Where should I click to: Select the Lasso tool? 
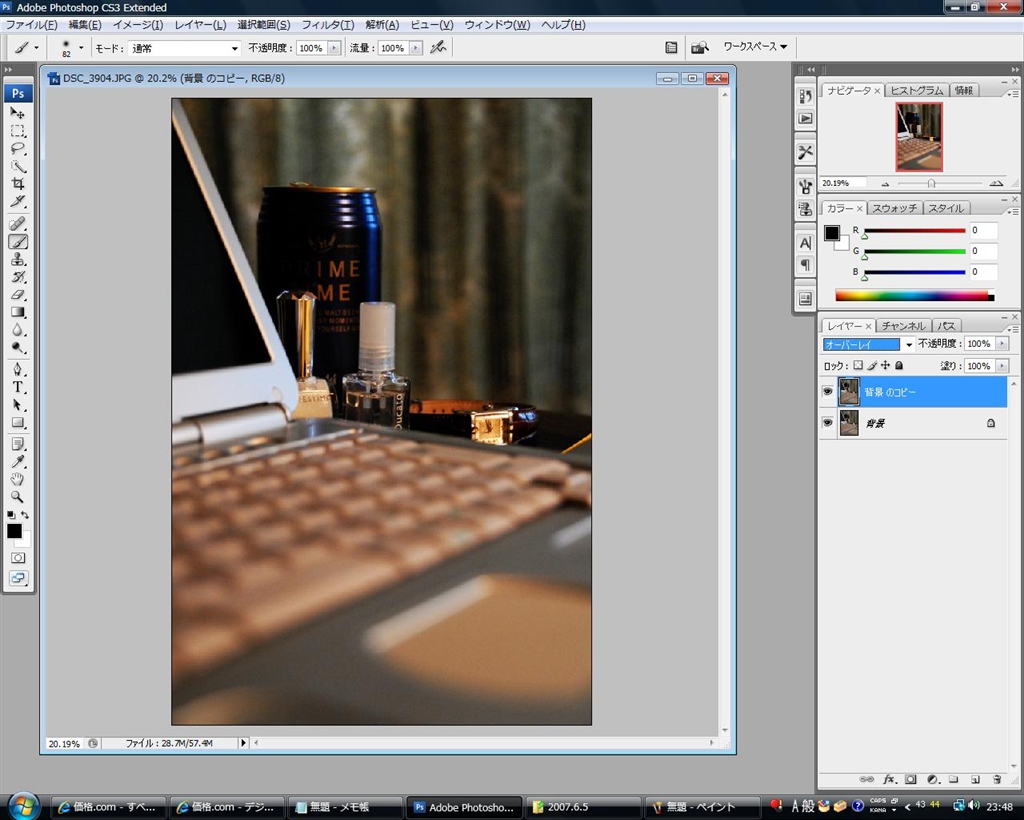pyautogui.click(x=18, y=148)
